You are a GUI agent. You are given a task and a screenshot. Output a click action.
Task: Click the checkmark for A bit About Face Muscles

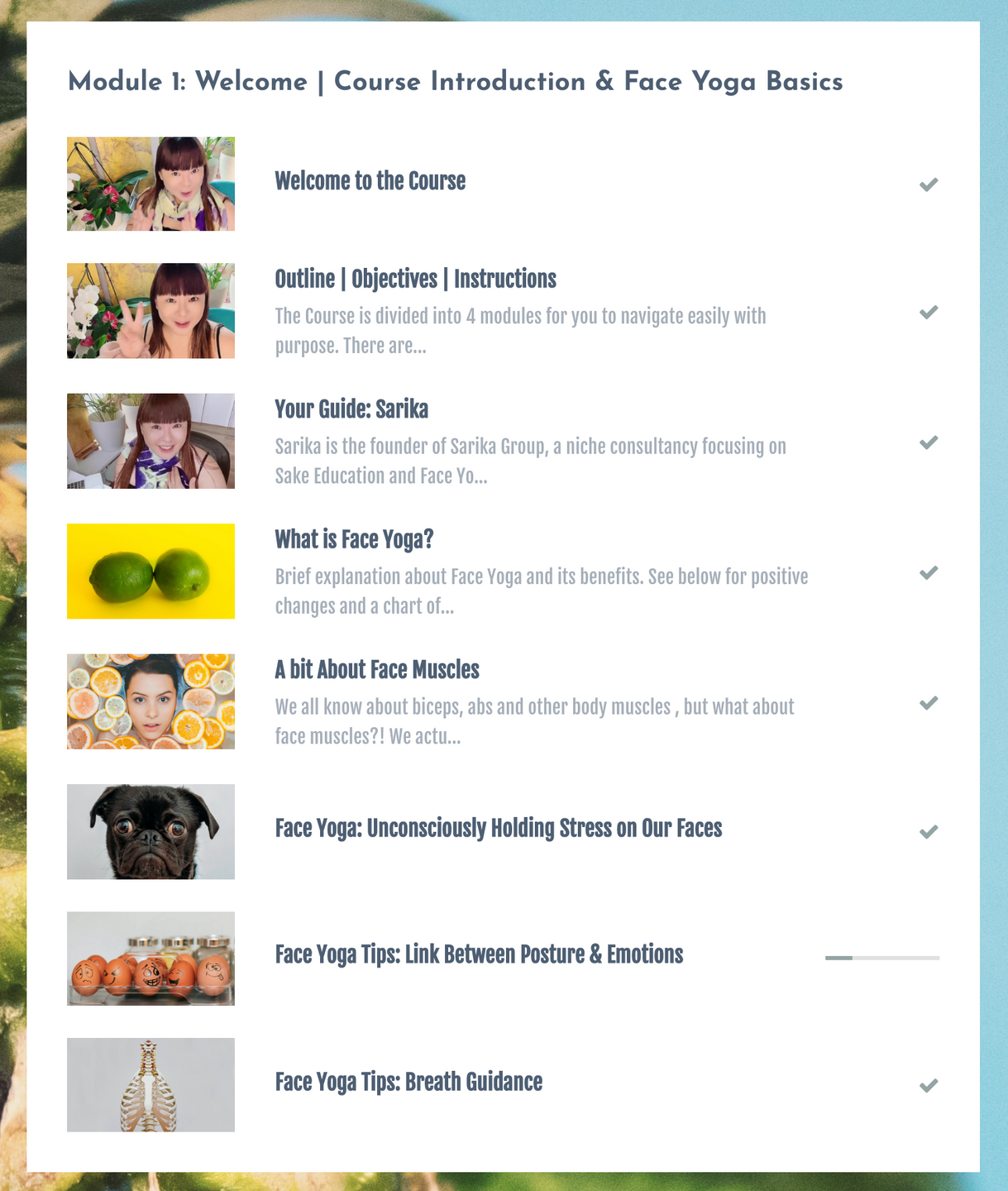[x=929, y=703]
